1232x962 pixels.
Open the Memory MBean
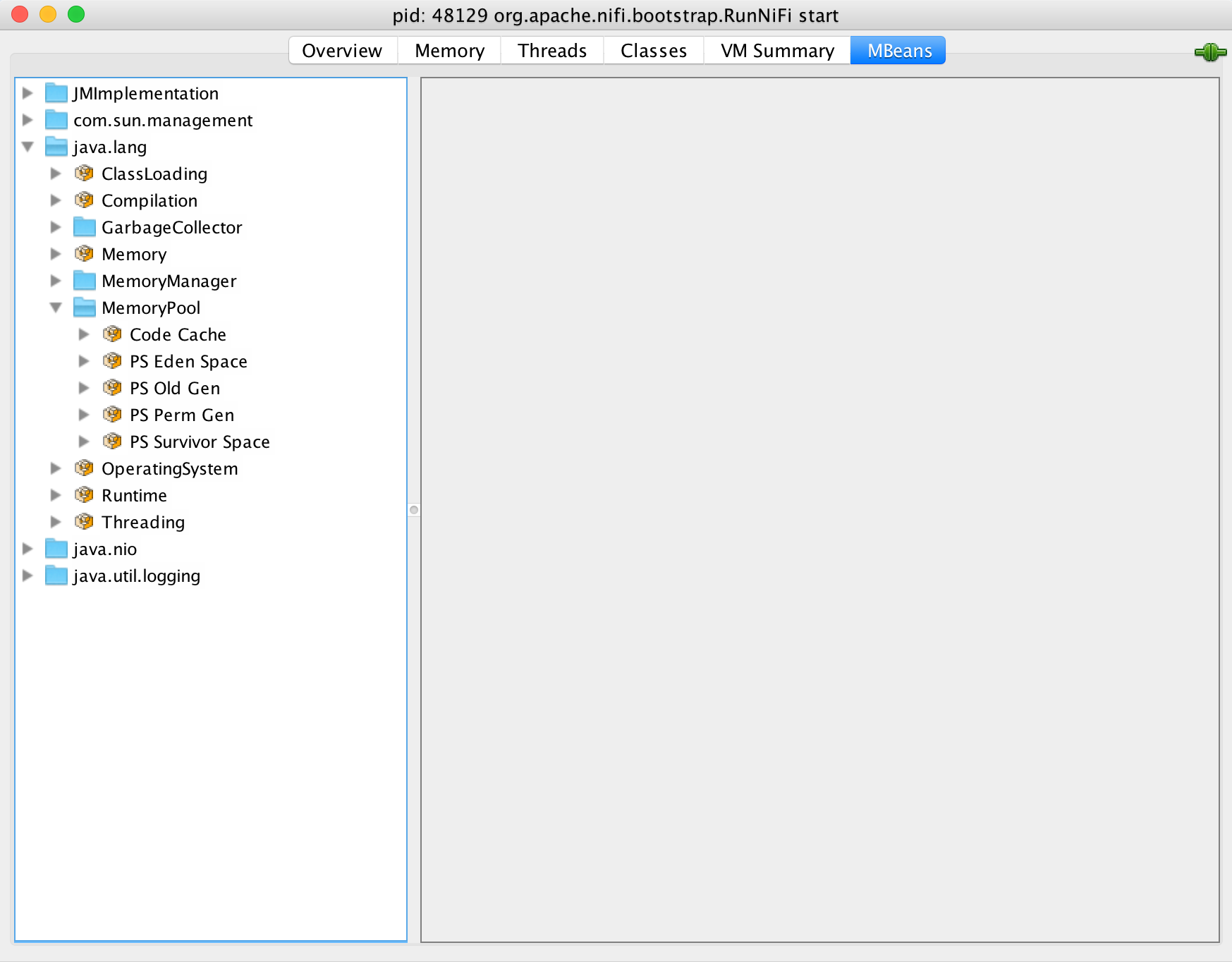point(133,254)
